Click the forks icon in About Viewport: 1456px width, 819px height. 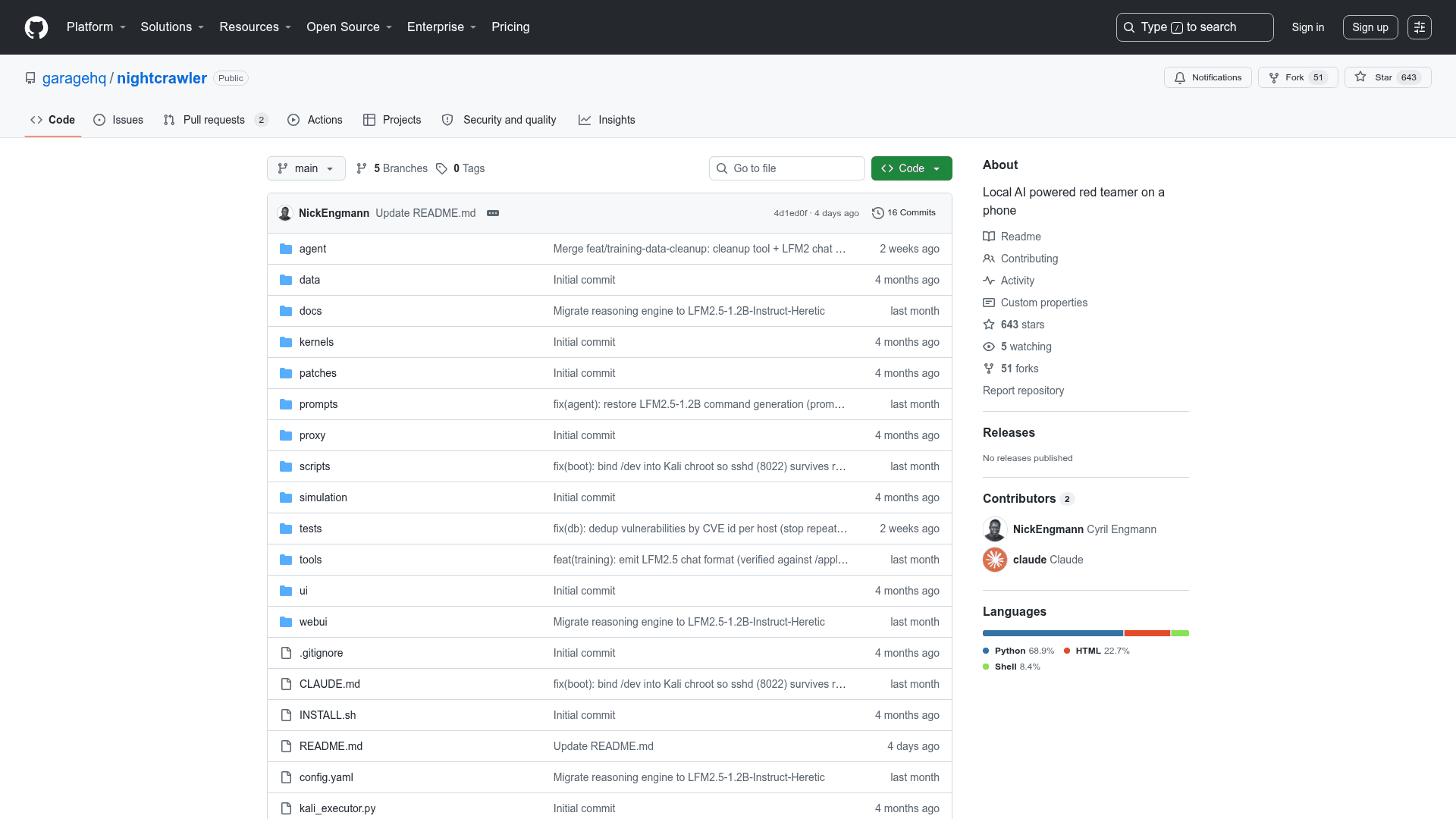(x=989, y=369)
